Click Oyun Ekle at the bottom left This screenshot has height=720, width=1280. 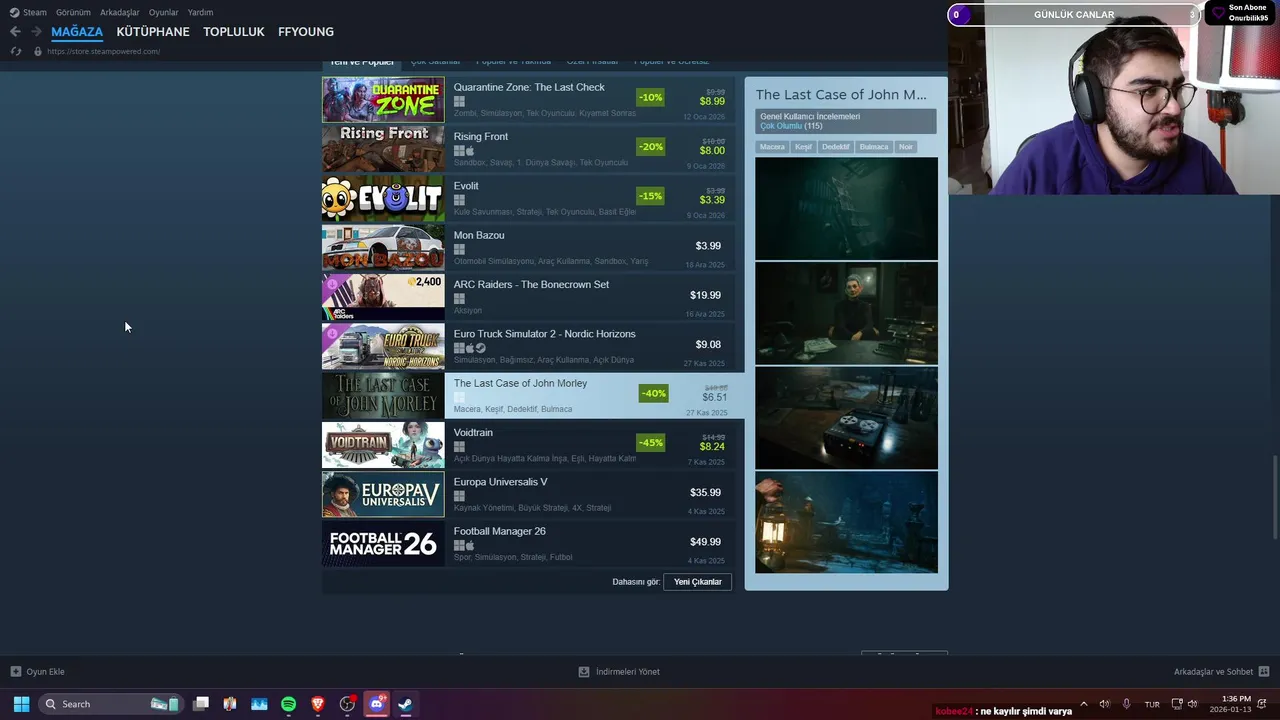(45, 672)
